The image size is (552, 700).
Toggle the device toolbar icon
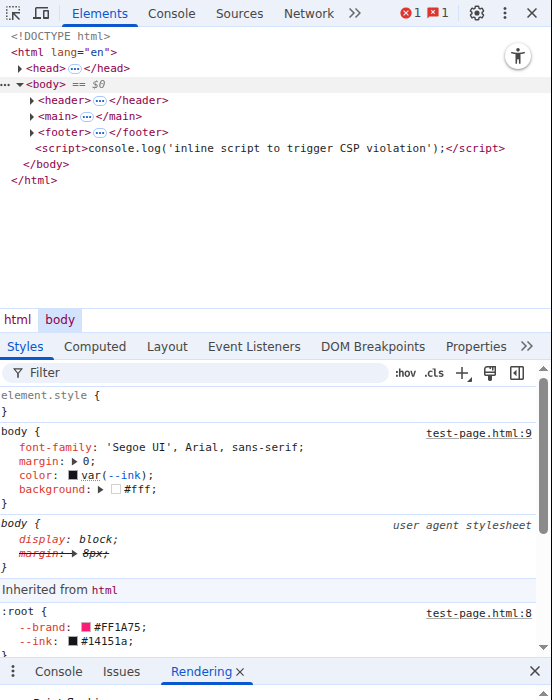pos(41,13)
